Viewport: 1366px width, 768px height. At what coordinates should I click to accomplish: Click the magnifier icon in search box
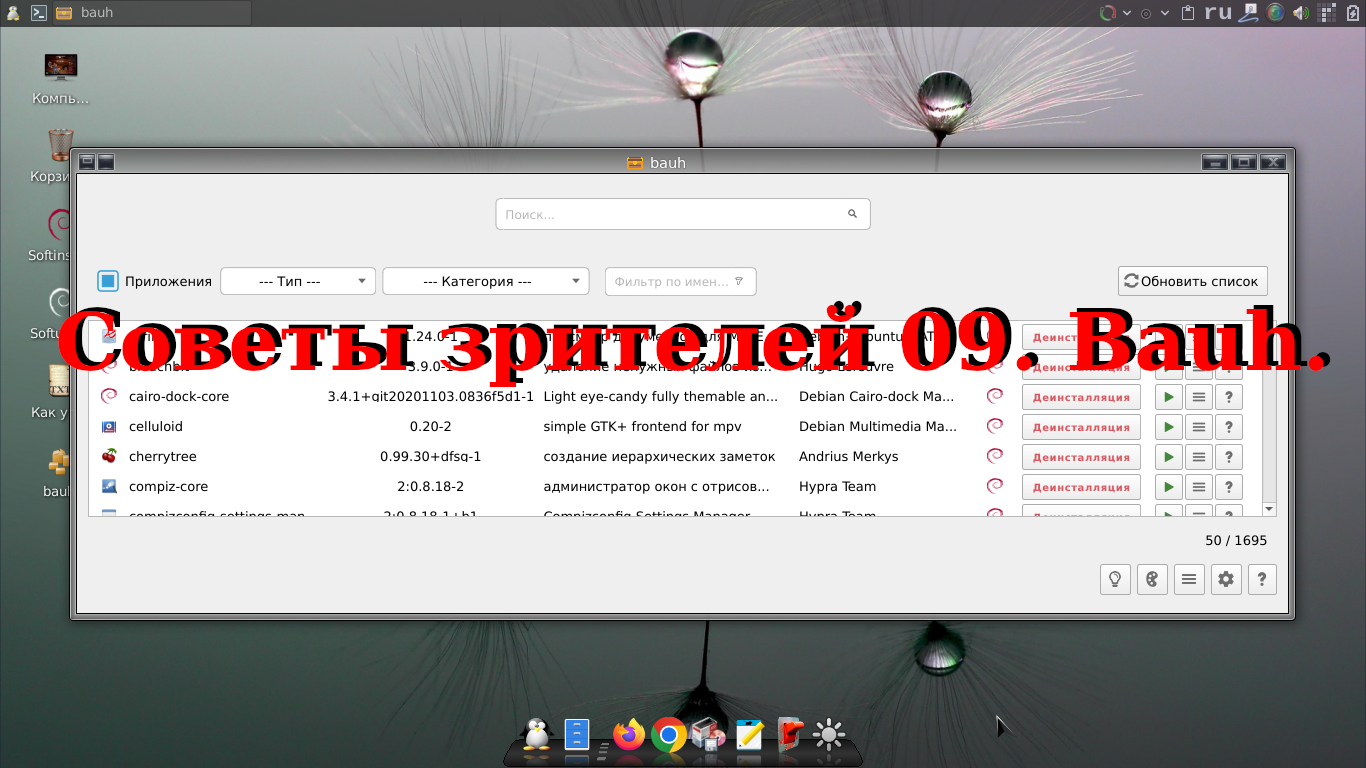coord(853,214)
